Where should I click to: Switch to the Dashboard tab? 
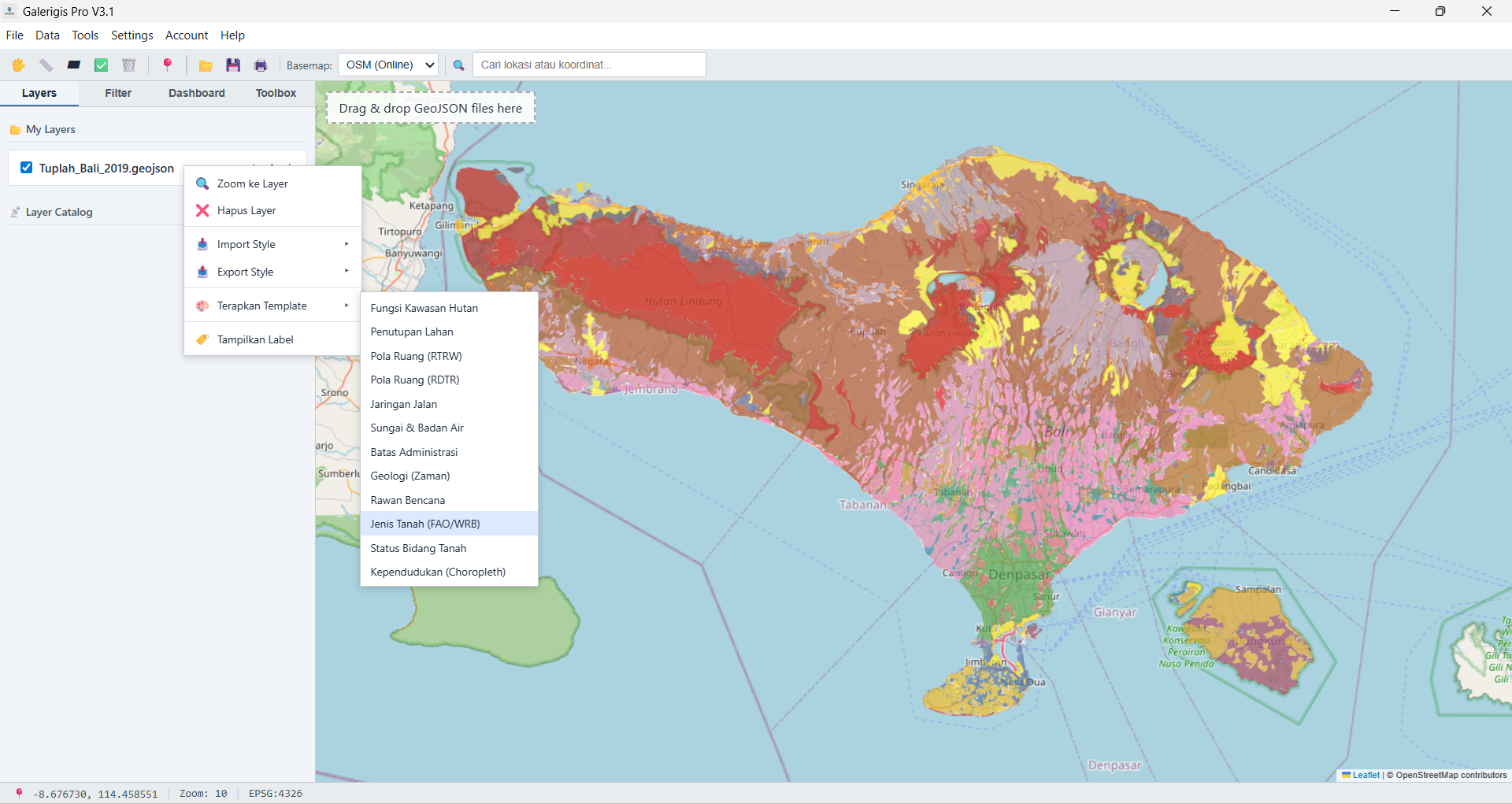click(196, 93)
